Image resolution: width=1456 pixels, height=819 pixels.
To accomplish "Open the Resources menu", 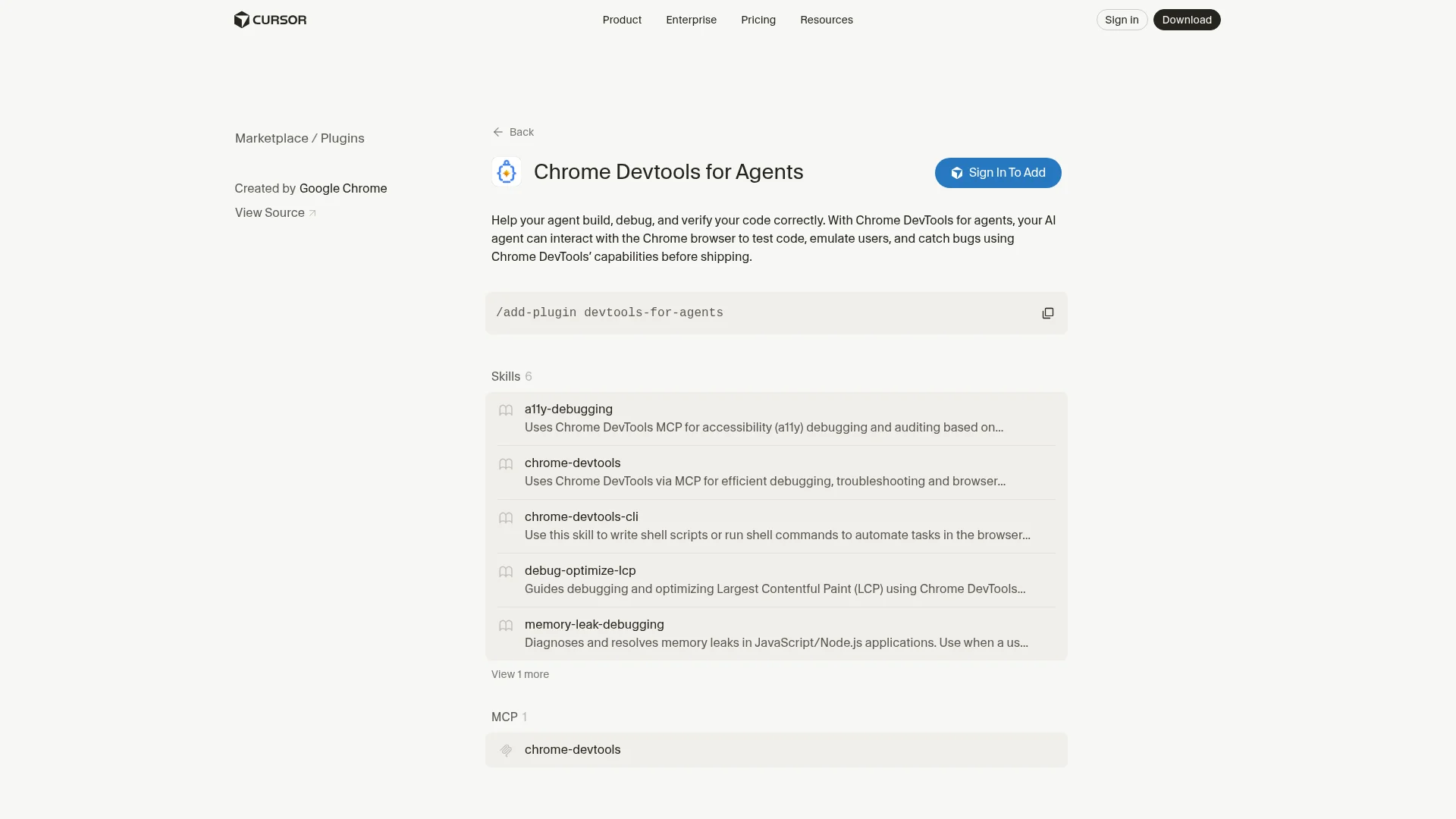I will (x=827, y=20).
